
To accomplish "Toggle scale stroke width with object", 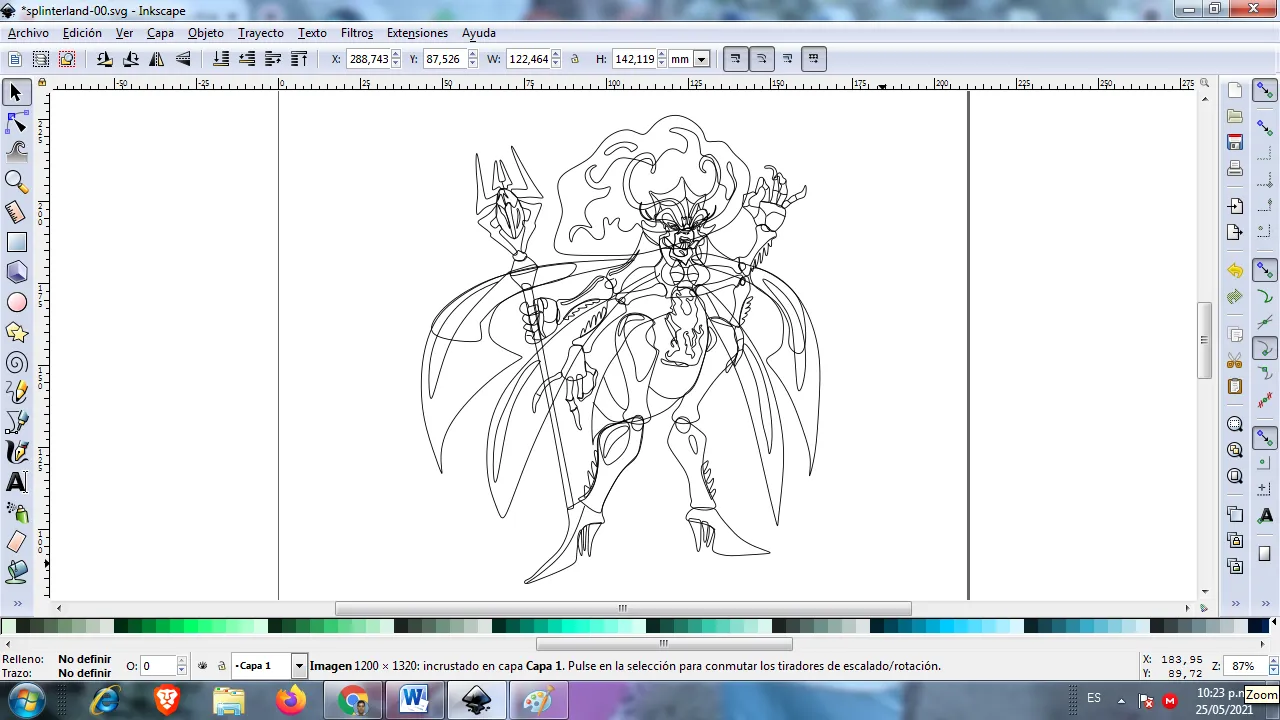I will 735,59.
